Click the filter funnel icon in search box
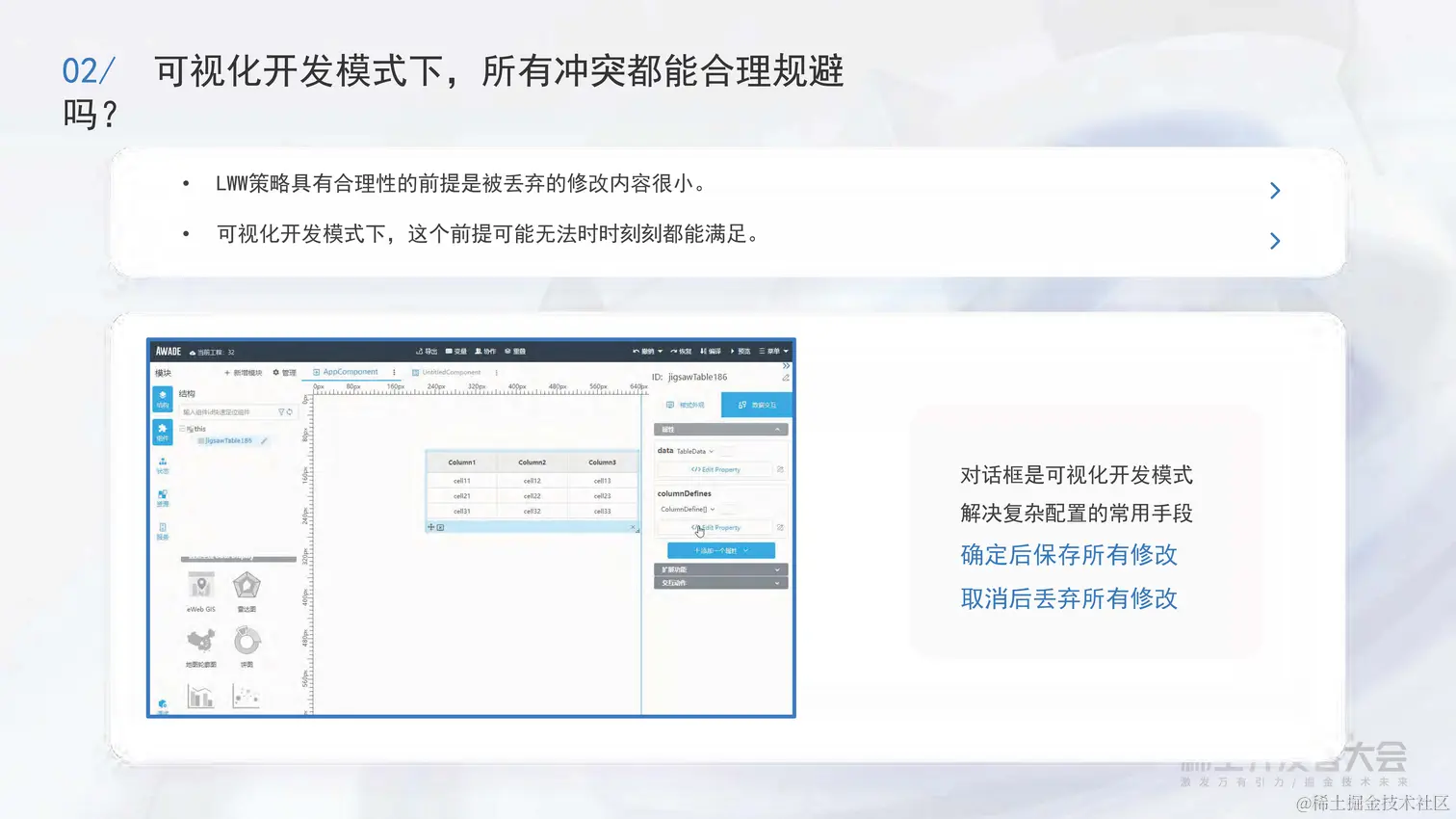 (x=281, y=412)
